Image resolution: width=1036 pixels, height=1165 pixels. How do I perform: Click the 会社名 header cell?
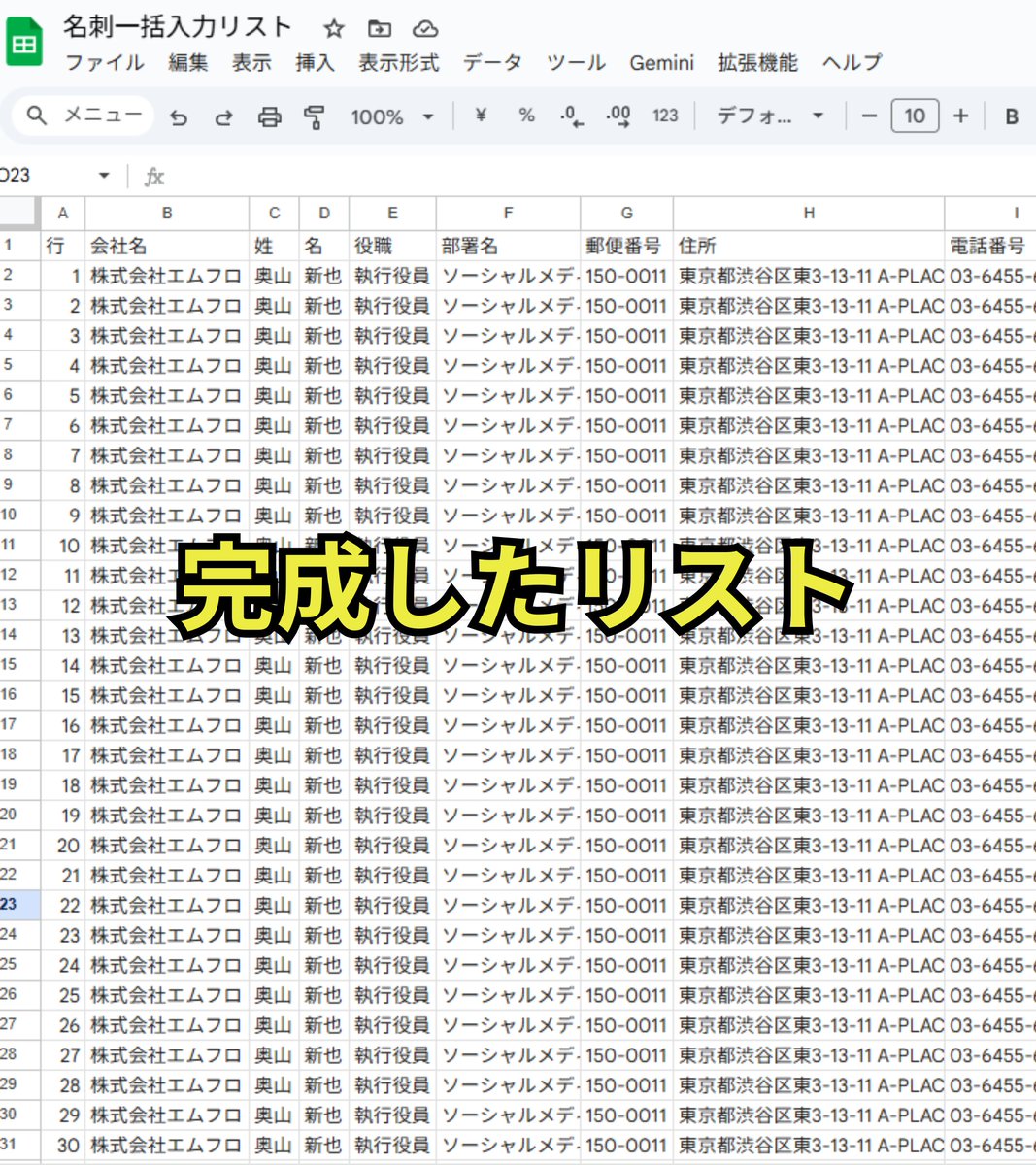tap(167, 246)
